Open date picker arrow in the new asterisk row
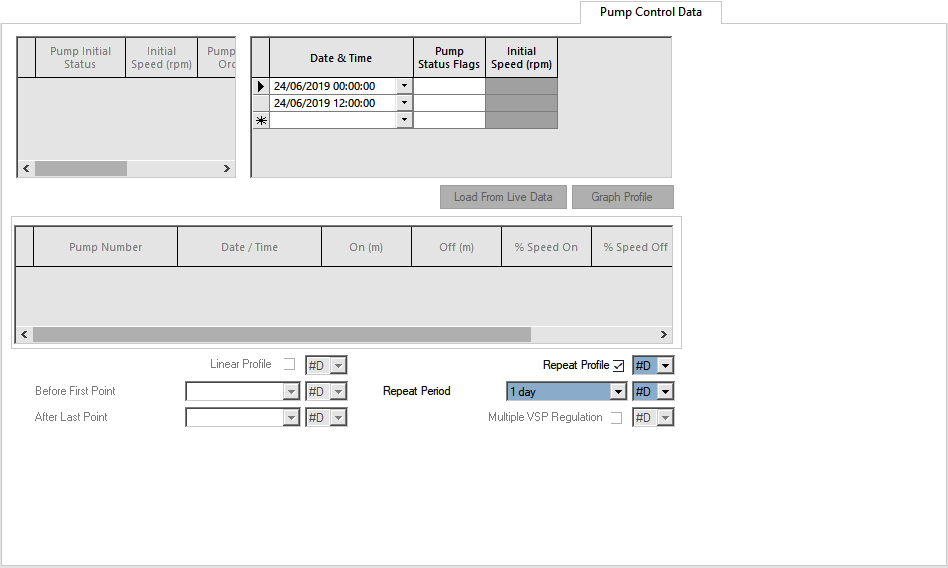Screen dimensions: 948x568 pos(404,120)
